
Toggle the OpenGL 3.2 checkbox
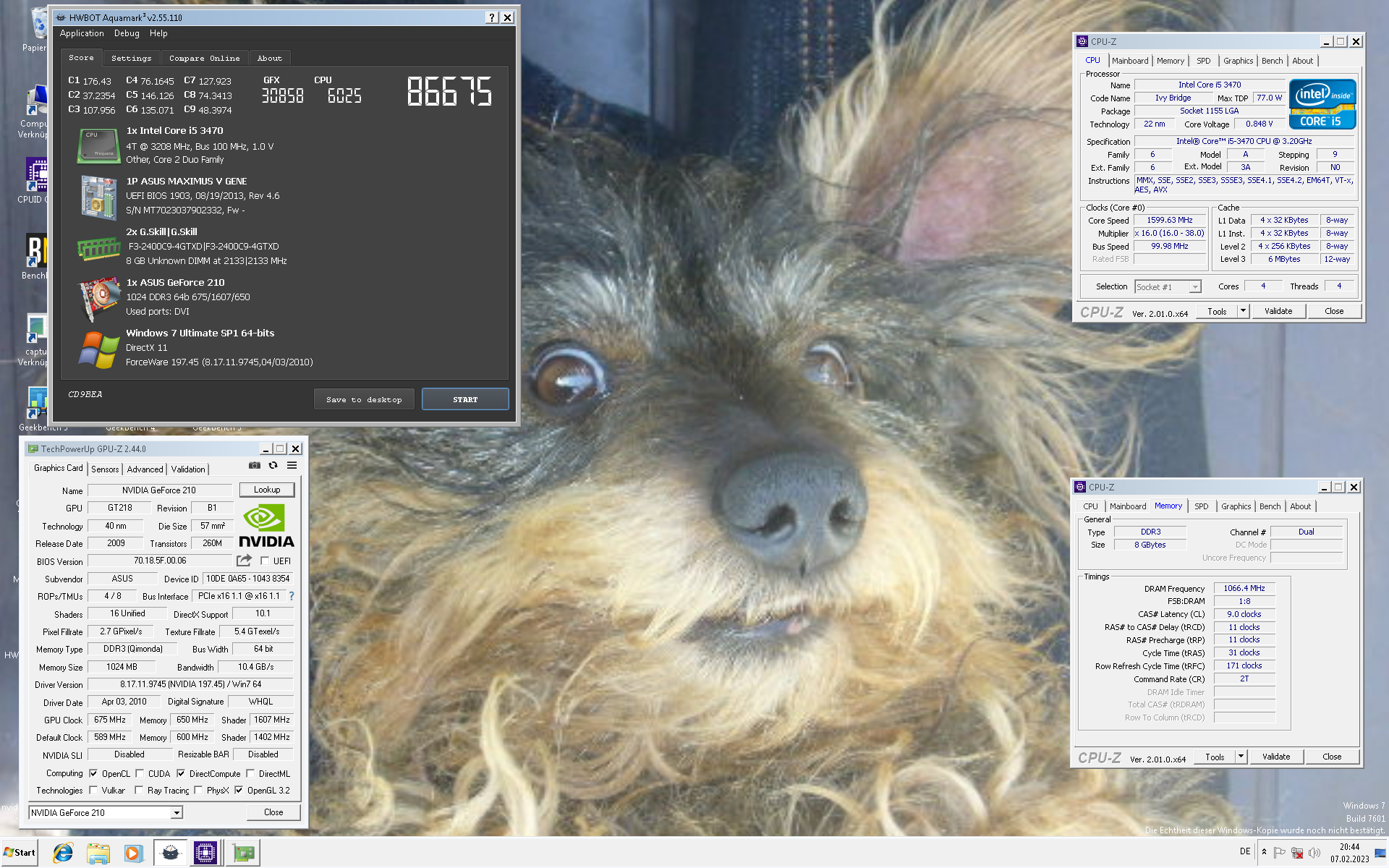(239, 790)
